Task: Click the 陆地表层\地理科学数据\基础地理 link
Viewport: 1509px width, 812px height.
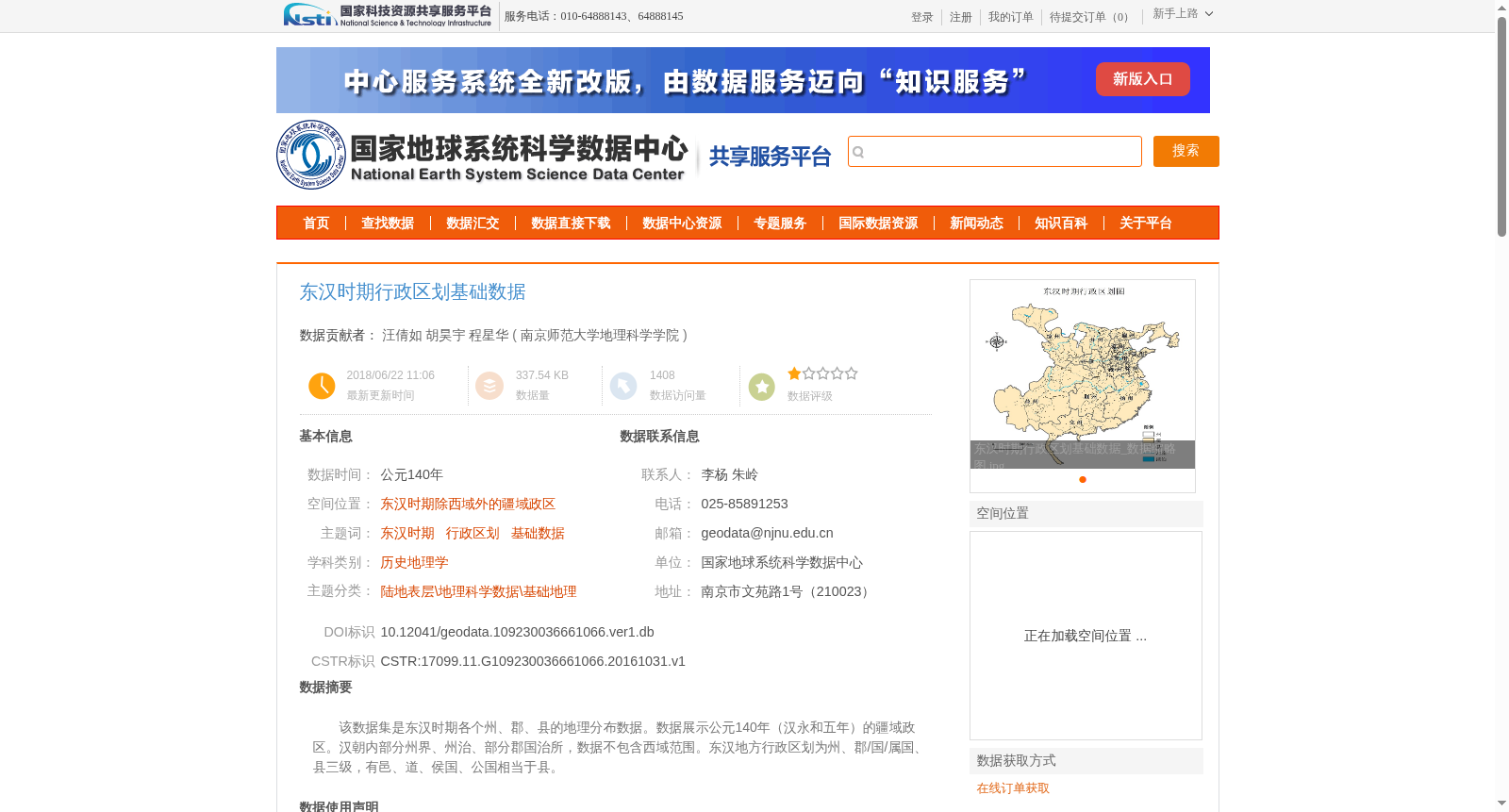Action: click(x=478, y=592)
